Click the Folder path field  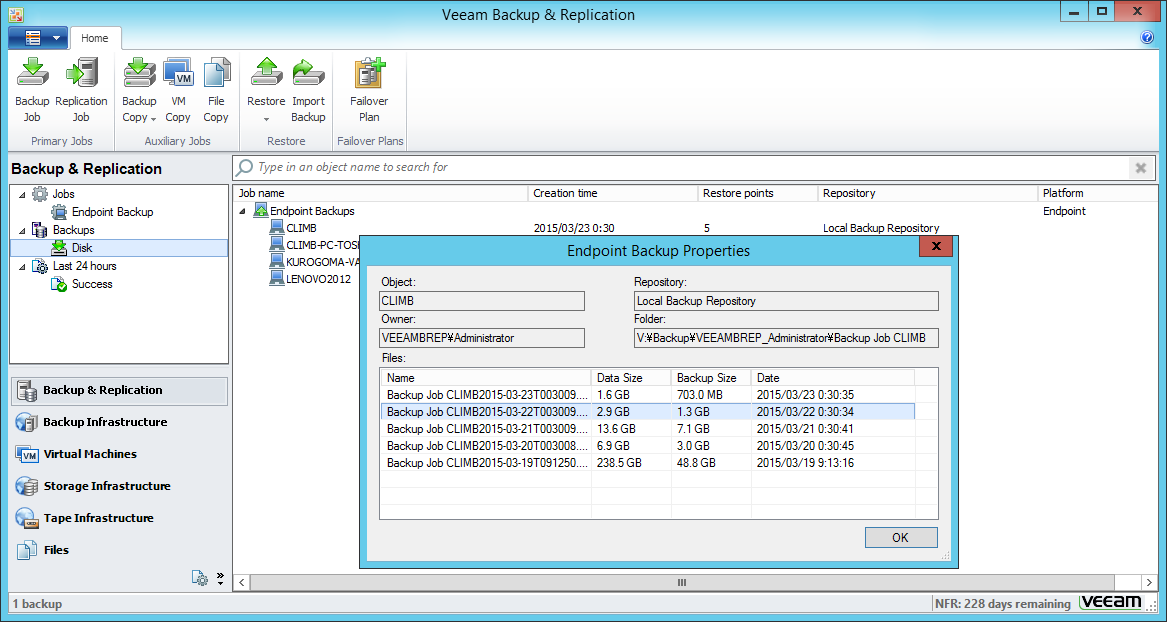tap(786, 338)
